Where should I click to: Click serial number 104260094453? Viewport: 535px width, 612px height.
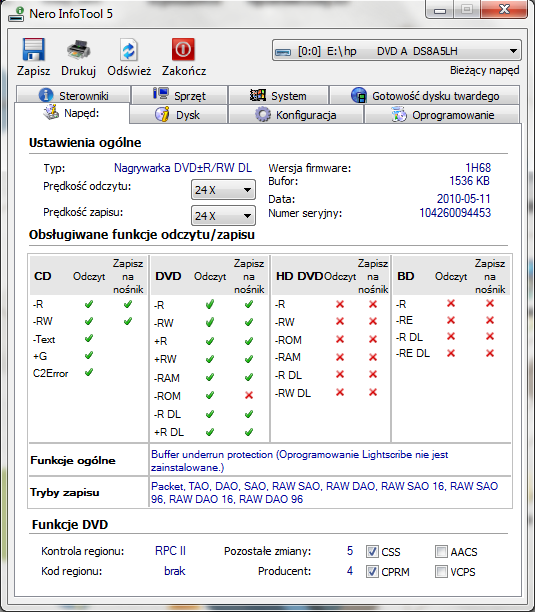(x=455, y=213)
